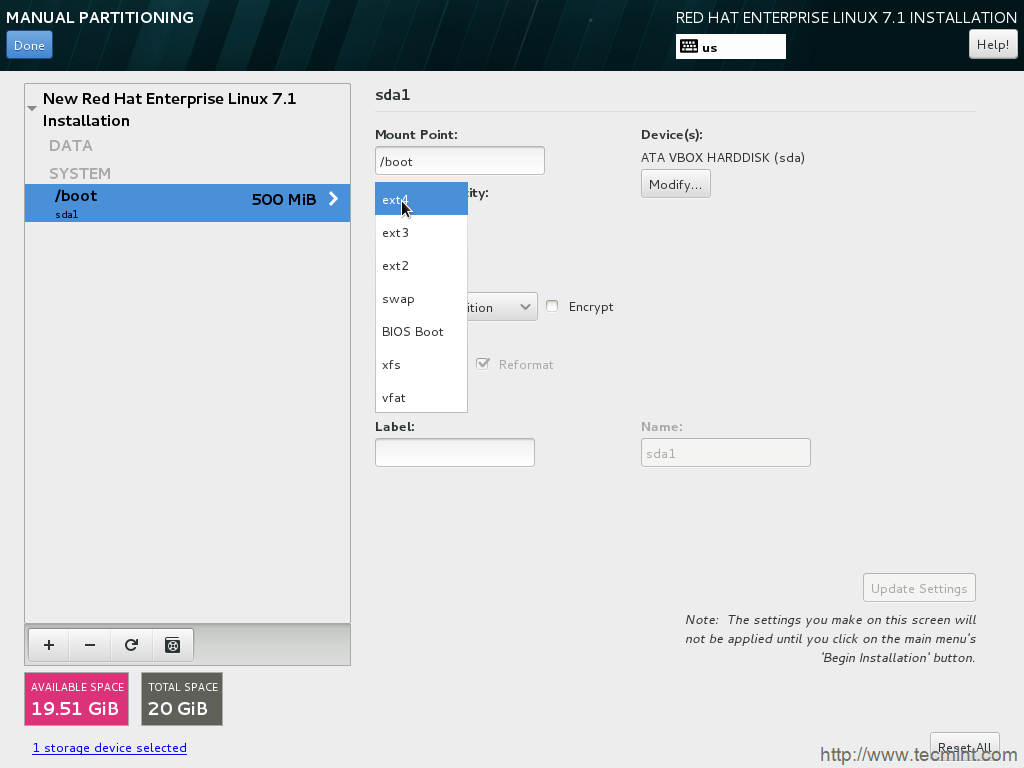Image resolution: width=1024 pixels, height=768 pixels.
Task: Collapse the New Red Hat Enterprise Linux 7.1 Installation tree
Action: point(32,108)
